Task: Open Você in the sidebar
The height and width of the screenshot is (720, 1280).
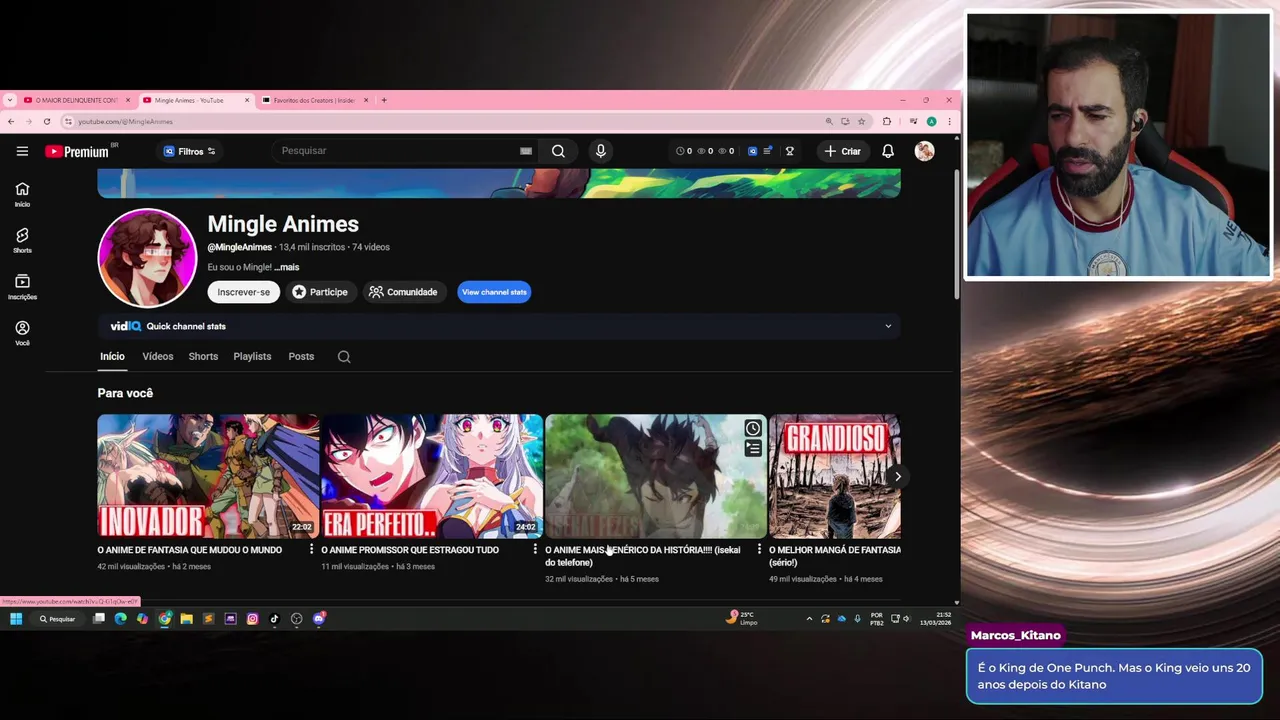Action: point(22,333)
